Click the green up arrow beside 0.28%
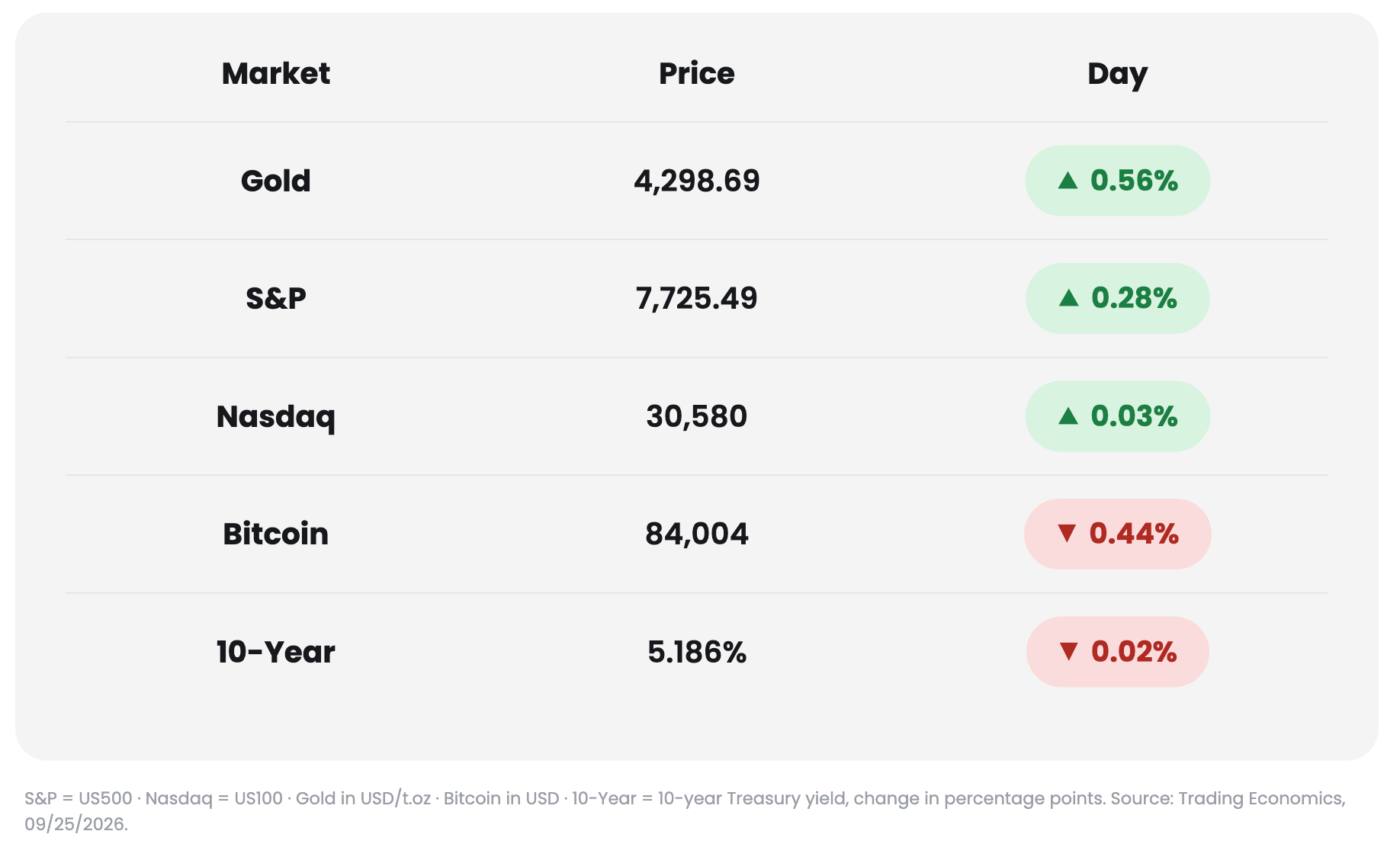1400x860 pixels. 1068,298
